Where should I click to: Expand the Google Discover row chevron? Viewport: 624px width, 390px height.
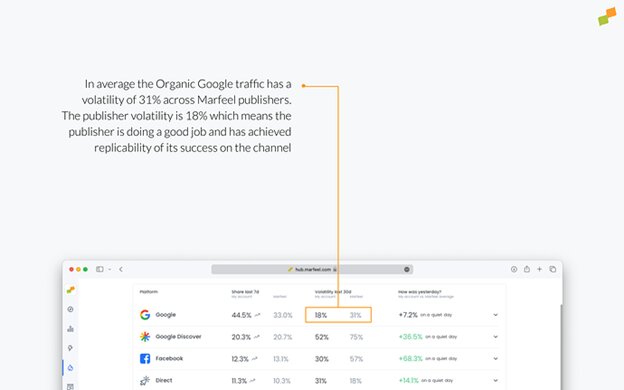[495, 337]
